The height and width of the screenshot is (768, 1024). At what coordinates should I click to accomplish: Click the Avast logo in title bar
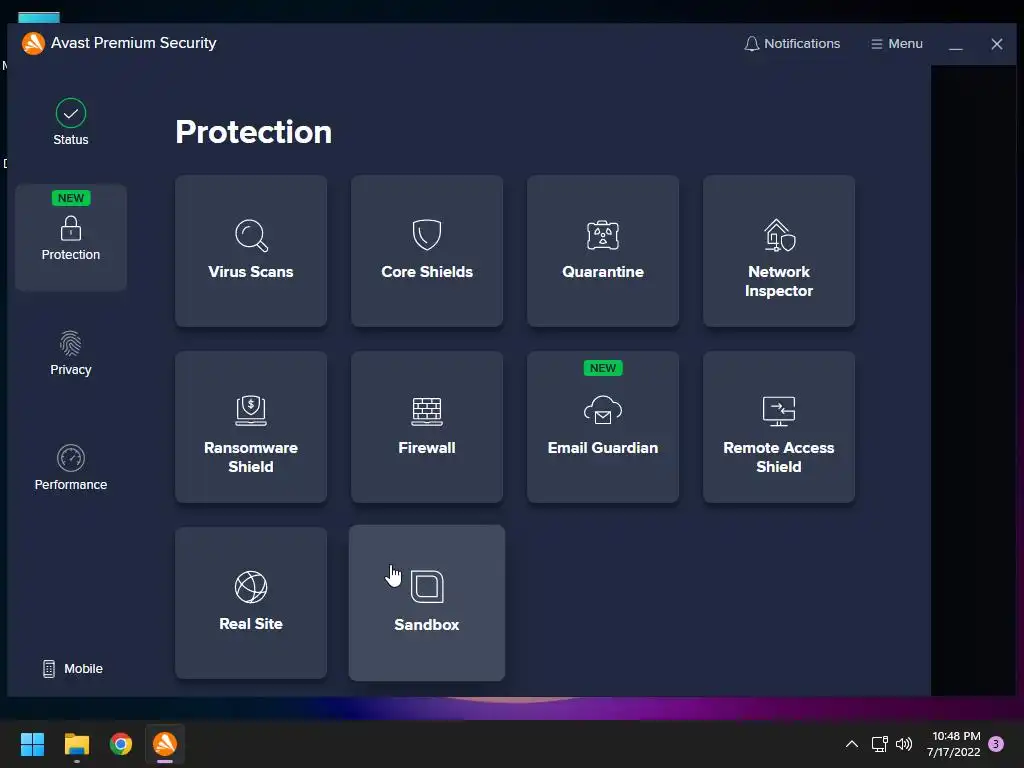(x=33, y=43)
